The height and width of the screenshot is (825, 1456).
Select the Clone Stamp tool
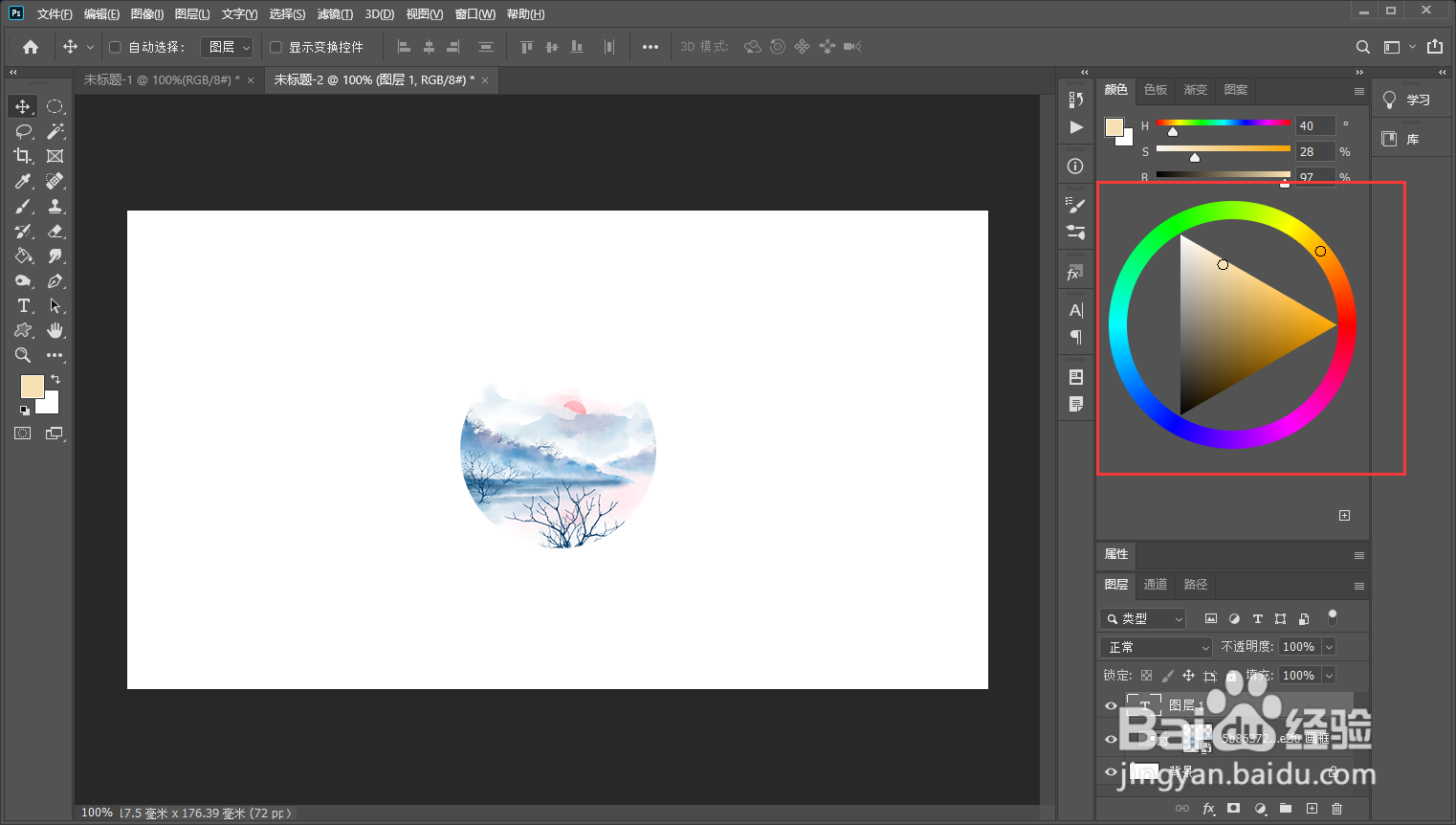pyautogui.click(x=55, y=206)
